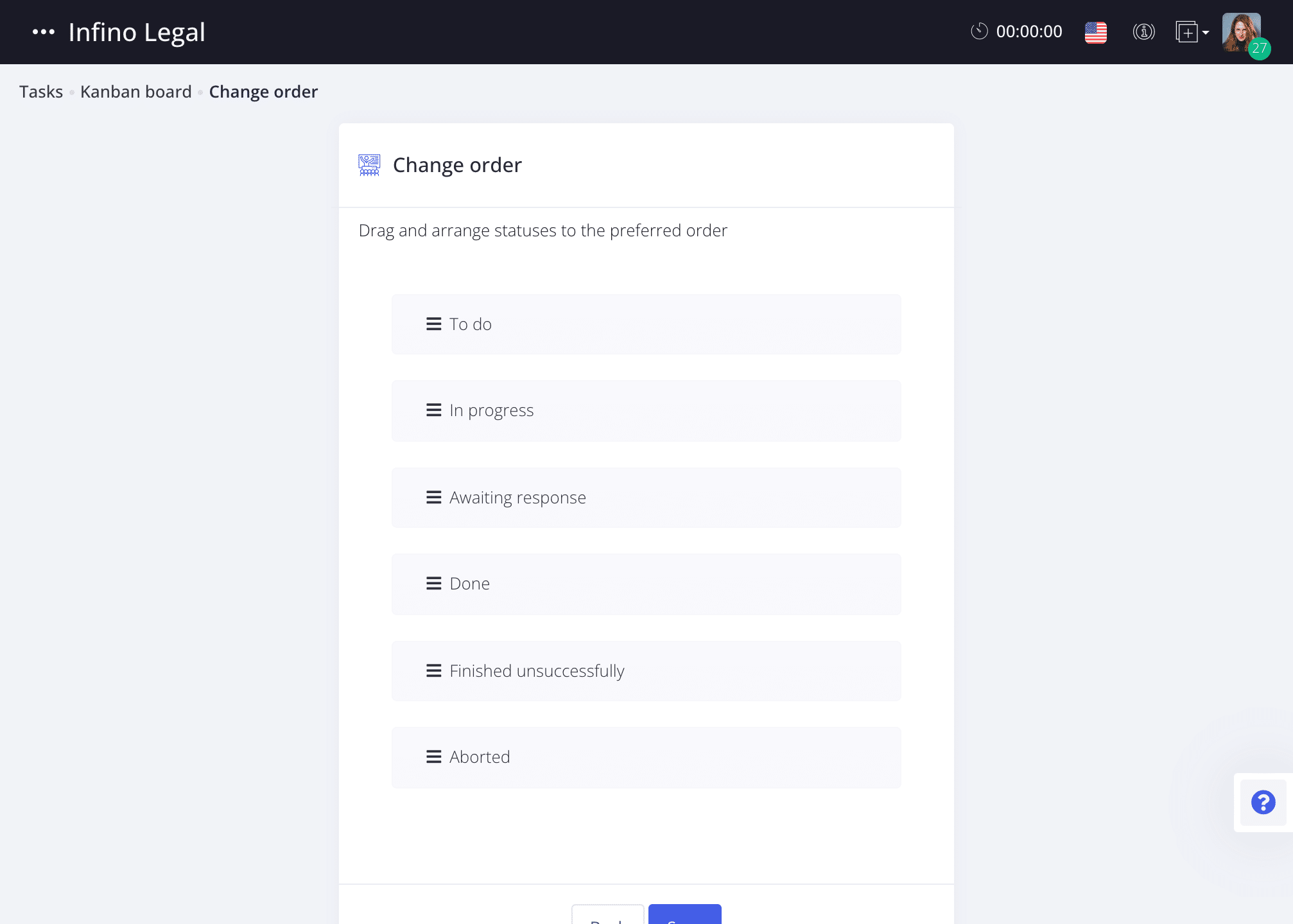The image size is (1293, 924).
Task: Open the three-dot apps menu
Action: 43,31
